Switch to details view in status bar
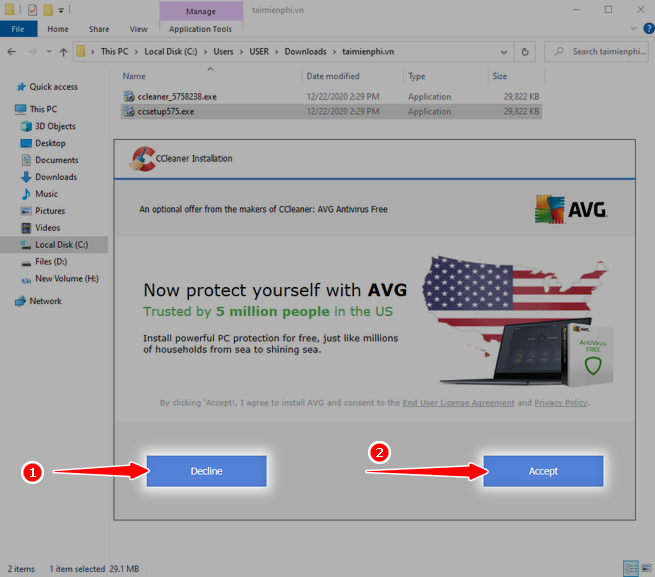The height and width of the screenshot is (577, 655). (x=630, y=568)
